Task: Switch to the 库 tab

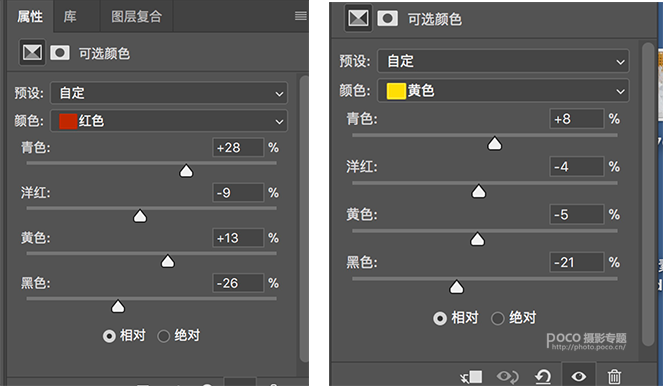Action: pos(70,17)
